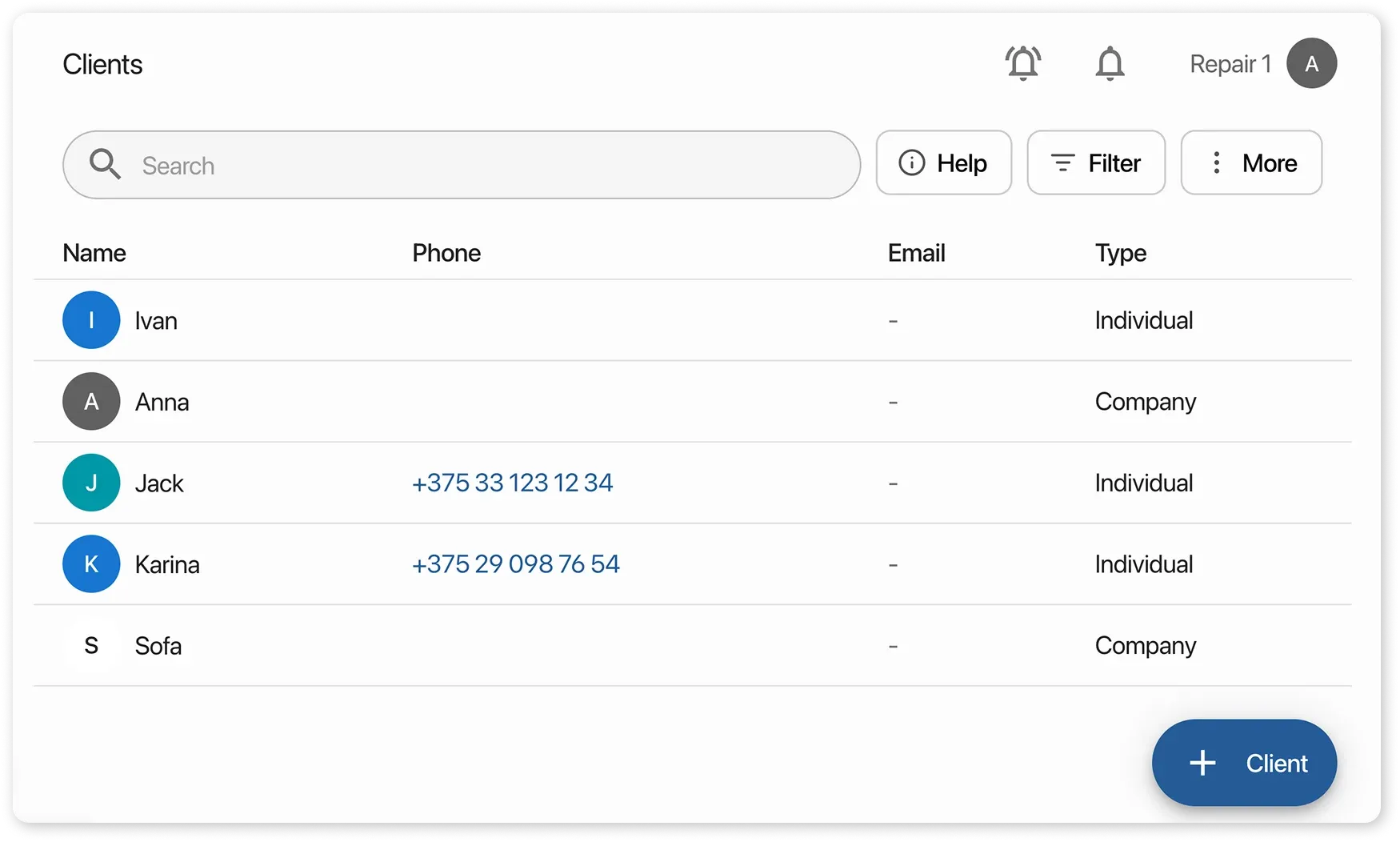The image size is (1400, 842).
Task: Open the Filter options
Action: pyautogui.click(x=1095, y=163)
